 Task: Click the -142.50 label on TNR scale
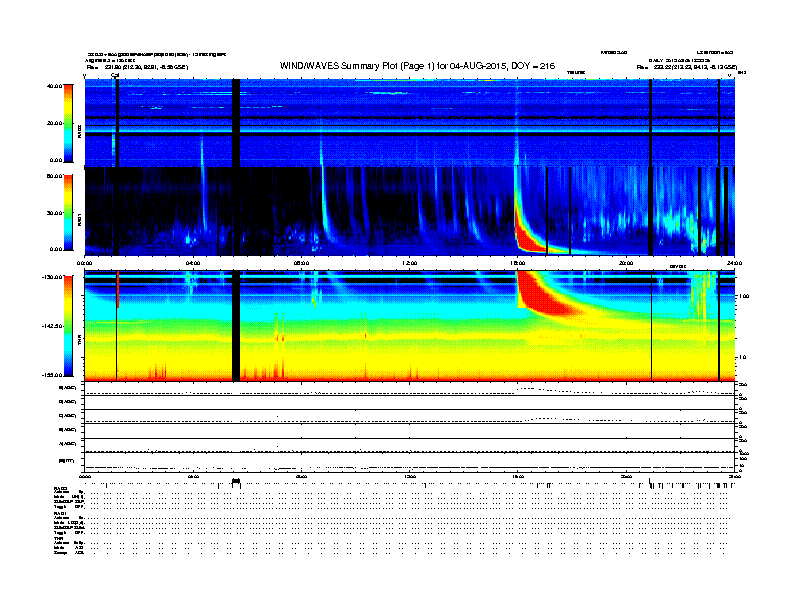[53, 326]
